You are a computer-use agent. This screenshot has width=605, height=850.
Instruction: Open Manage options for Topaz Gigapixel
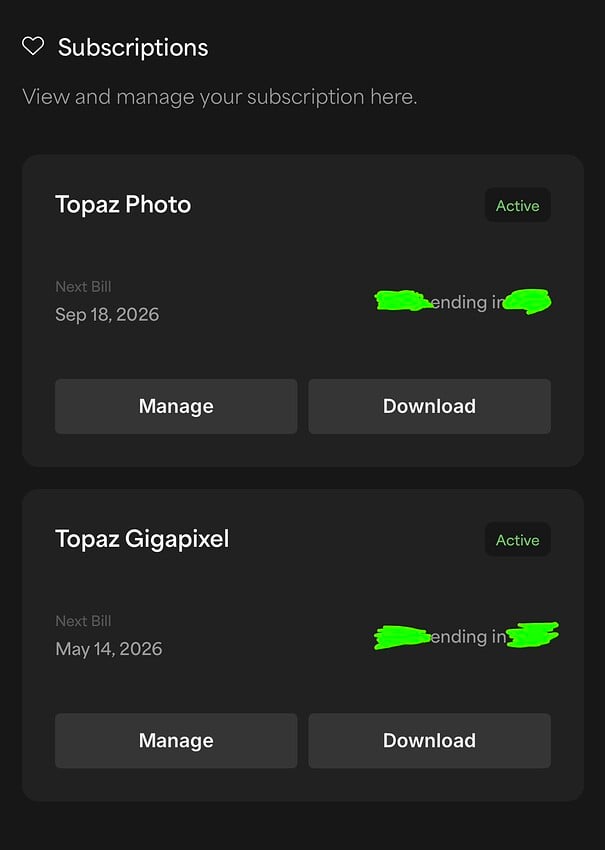(175, 740)
